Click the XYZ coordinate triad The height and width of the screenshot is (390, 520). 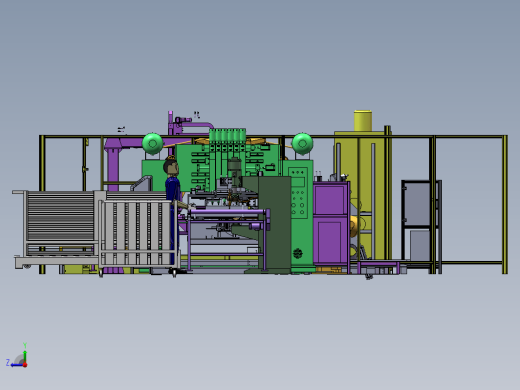17,356
